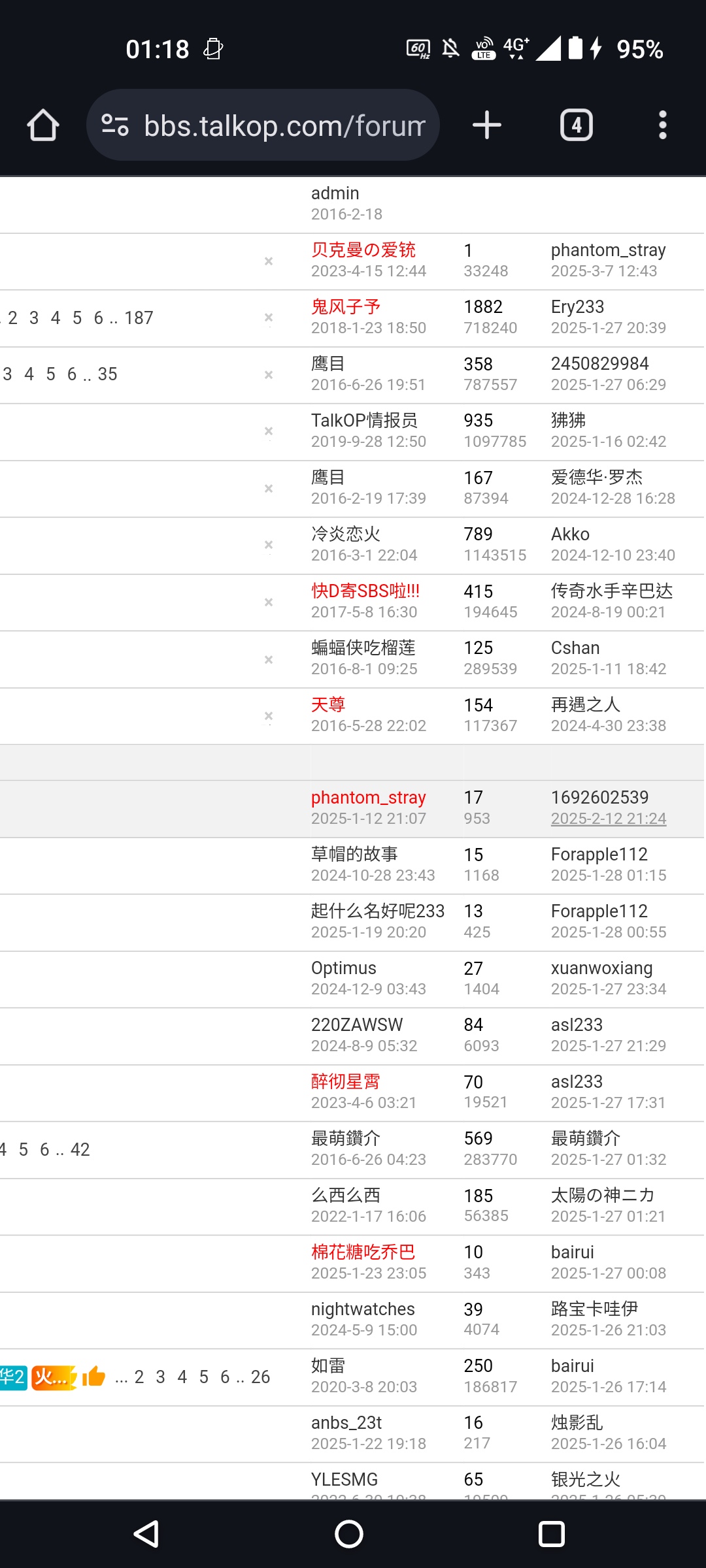Open last poster 路宝卡哇伊 profile
The height and width of the screenshot is (1568, 706).
pyautogui.click(x=595, y=1309)
